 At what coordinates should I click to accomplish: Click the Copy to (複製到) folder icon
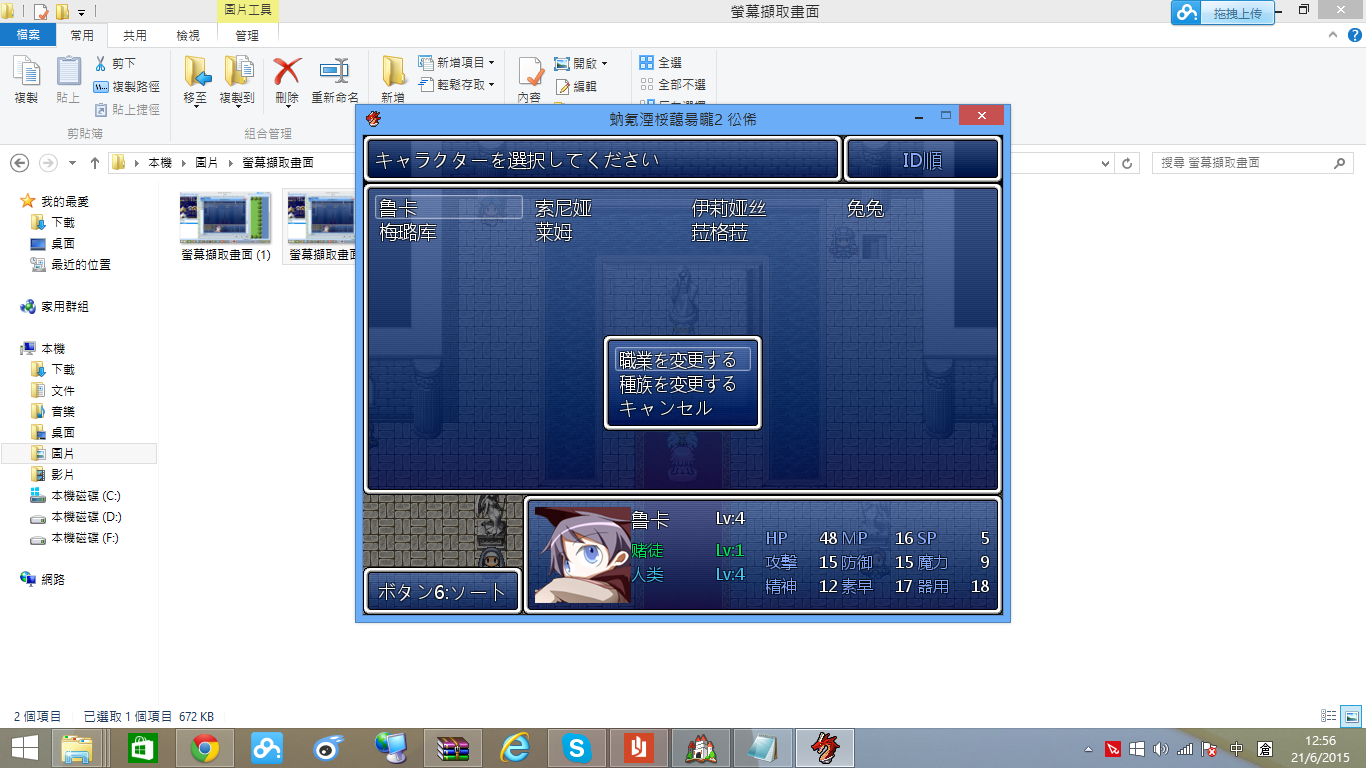(x=238, y=71)
